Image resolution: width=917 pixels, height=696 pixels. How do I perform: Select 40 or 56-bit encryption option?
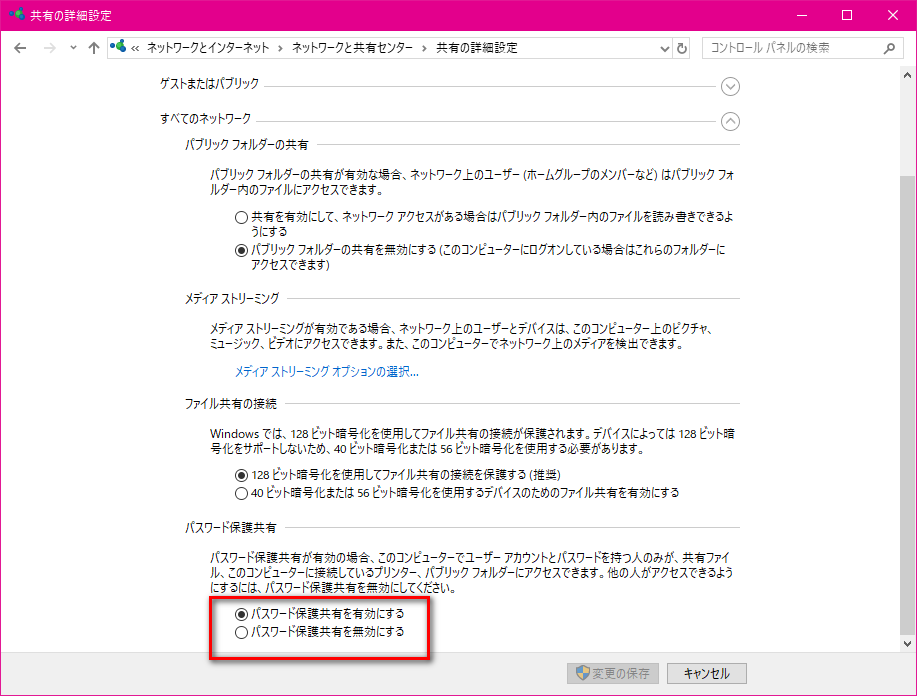[x=240, y=492]
